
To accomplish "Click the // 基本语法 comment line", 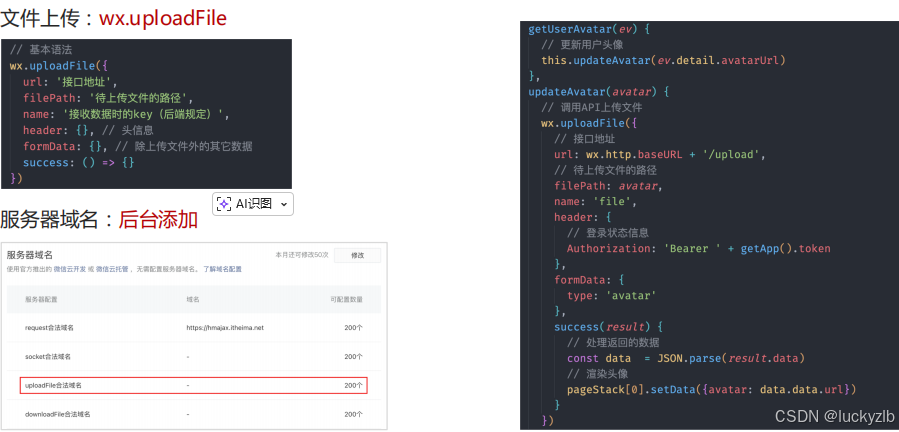I will [41, 49].
